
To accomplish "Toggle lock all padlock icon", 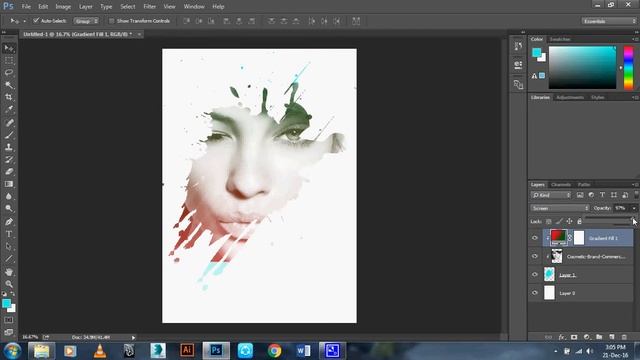I will [x=579, y=221].
